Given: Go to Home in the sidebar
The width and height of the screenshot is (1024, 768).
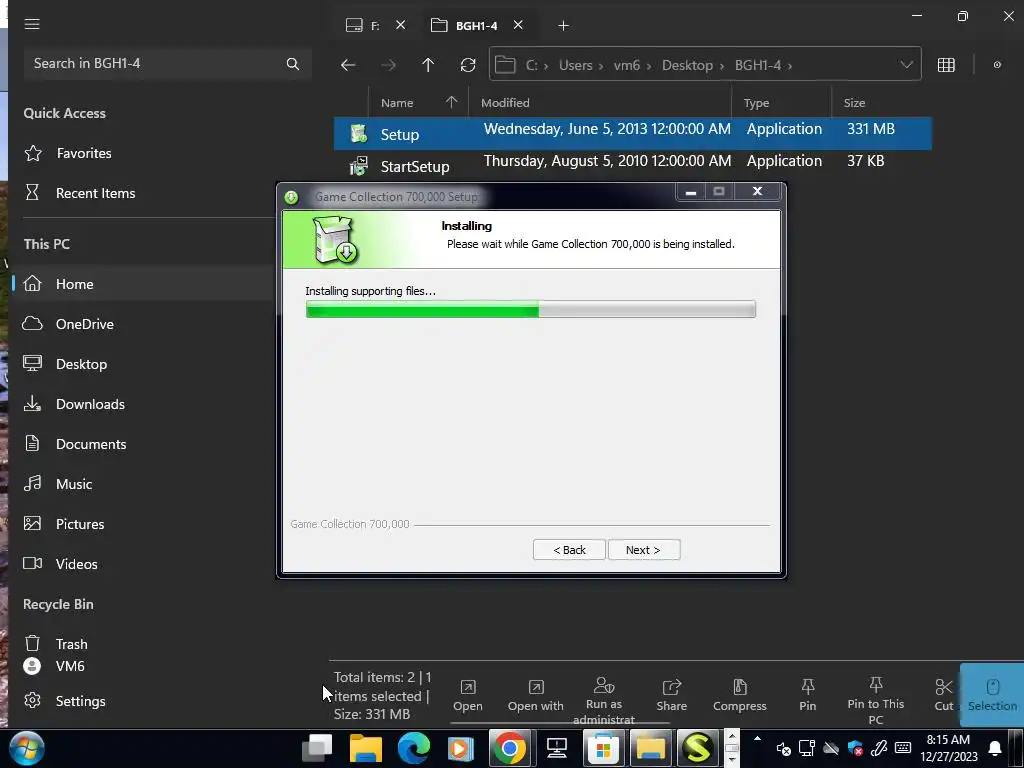Looking at the screenshot, I should tap(74, 284).
